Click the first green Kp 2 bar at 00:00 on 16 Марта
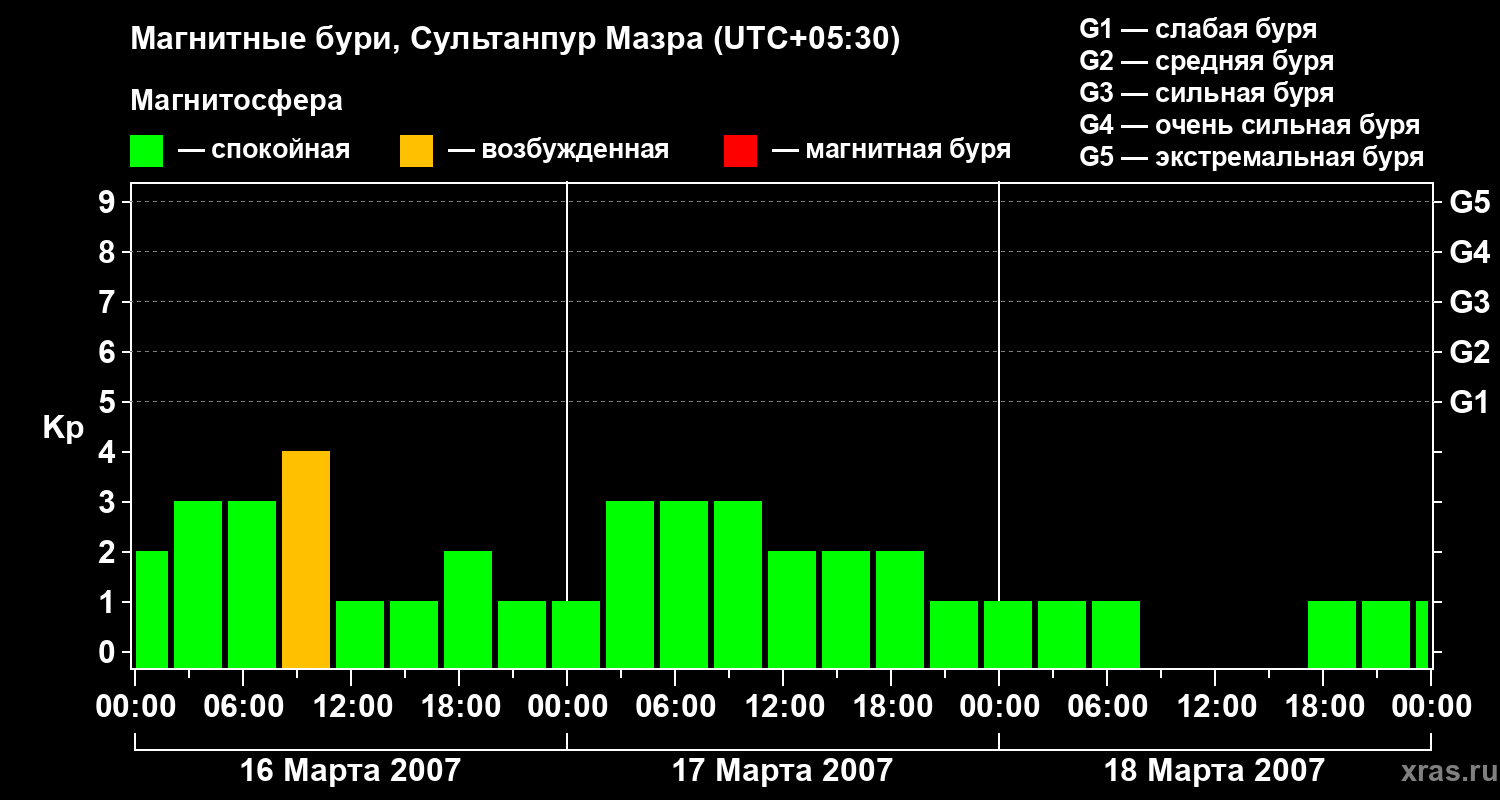The width and height of the screenshot is (1500, 800). (152, 610)
